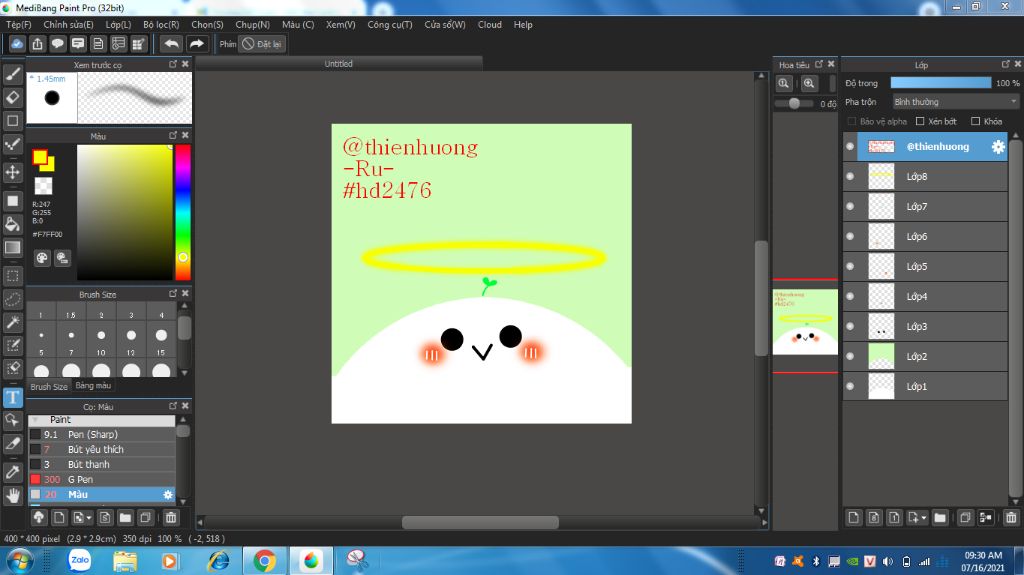Zoom out in the Navigator panel
Image resolution: width=1024 pixels, height=575 pixels.
pyautogui.click(x=784, y=83)
